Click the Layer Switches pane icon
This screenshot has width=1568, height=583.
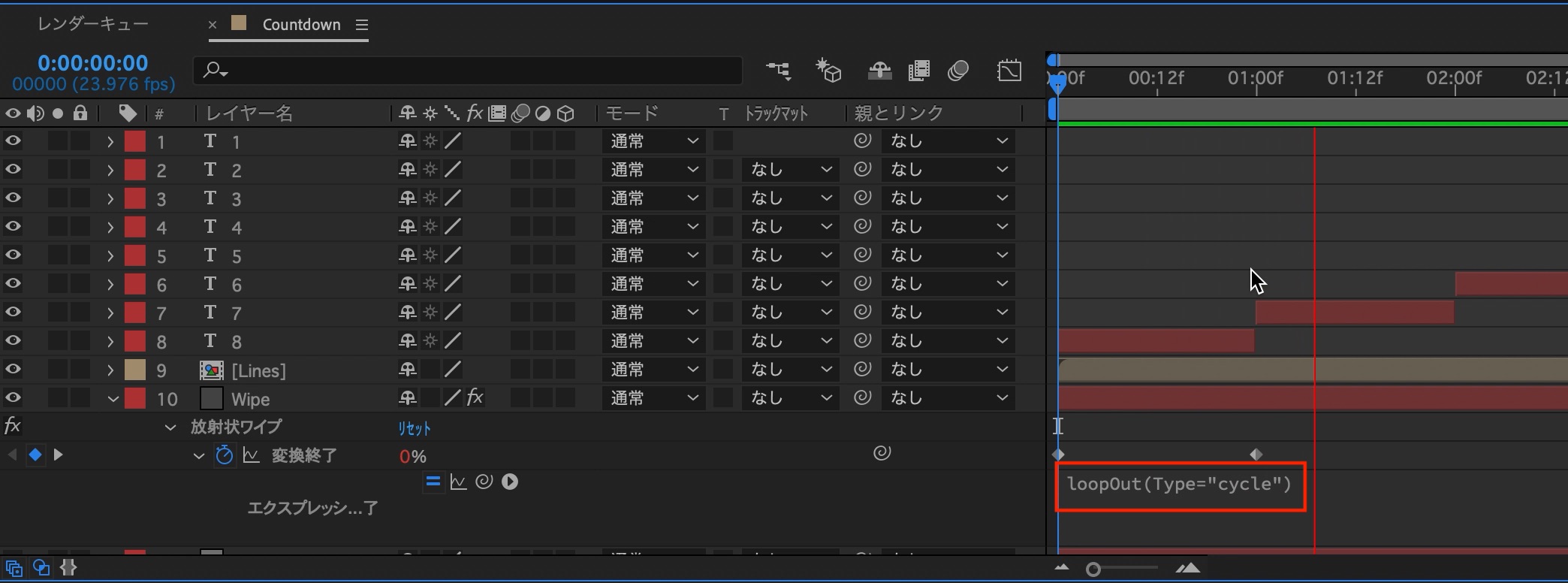(x=14, y=568)
